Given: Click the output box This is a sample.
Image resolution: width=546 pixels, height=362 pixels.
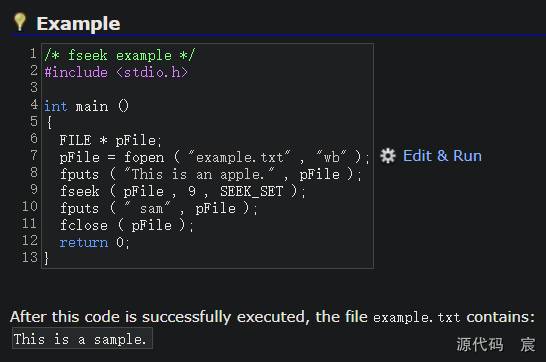Looking at the screenshot, I should click(x=82, y=338).
